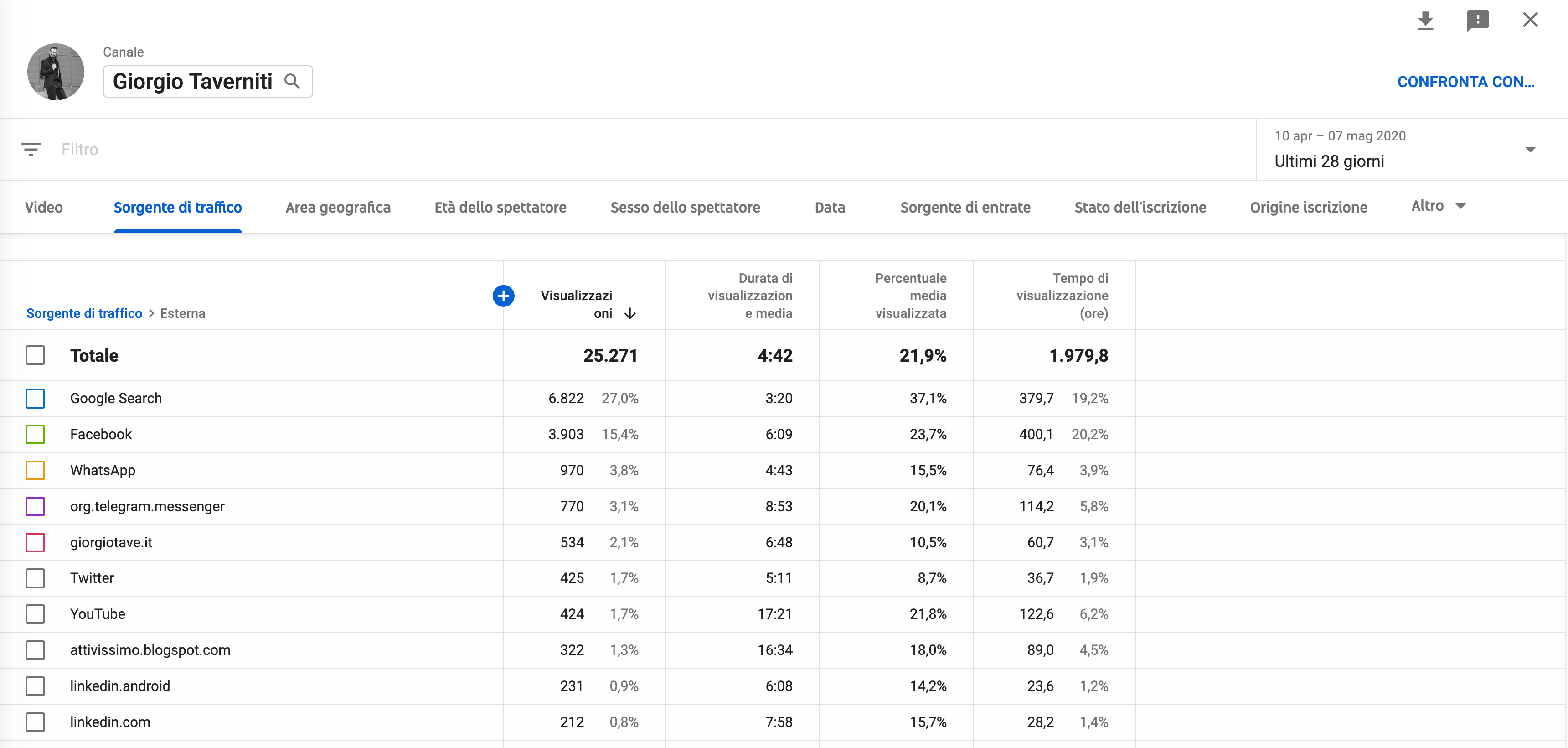Viewport: 1568px width, 748px height.
Task: Select the Google Search row label
Action: click(116, 398)
